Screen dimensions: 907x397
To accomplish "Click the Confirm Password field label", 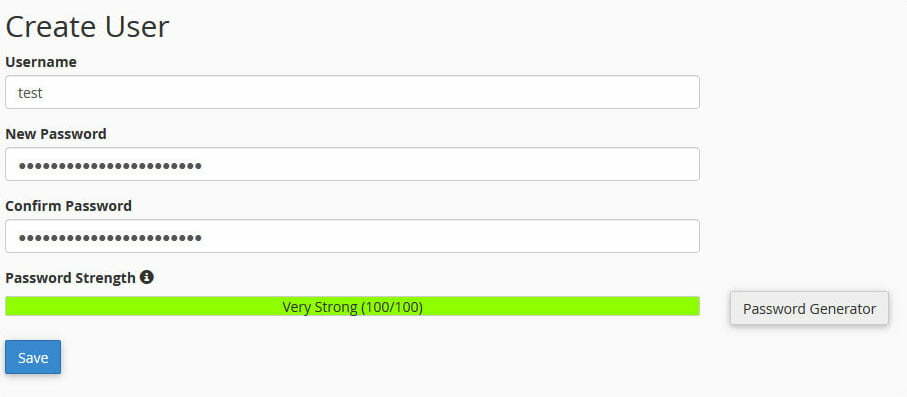I will [x=68, y=205].
